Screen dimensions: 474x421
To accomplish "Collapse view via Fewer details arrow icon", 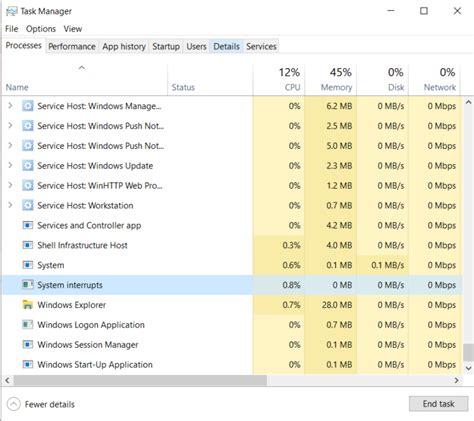I will click(x=13, y=404).
